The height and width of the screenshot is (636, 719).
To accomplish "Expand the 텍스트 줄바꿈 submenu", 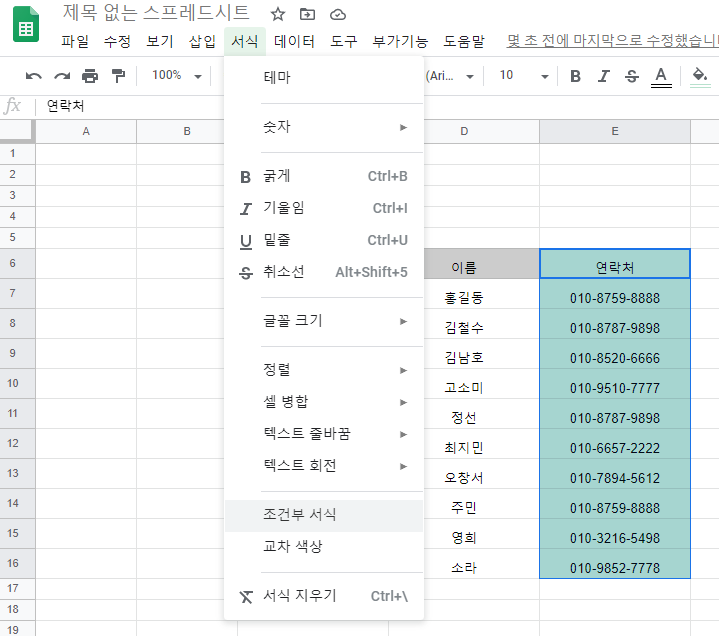I will point(324,434).
